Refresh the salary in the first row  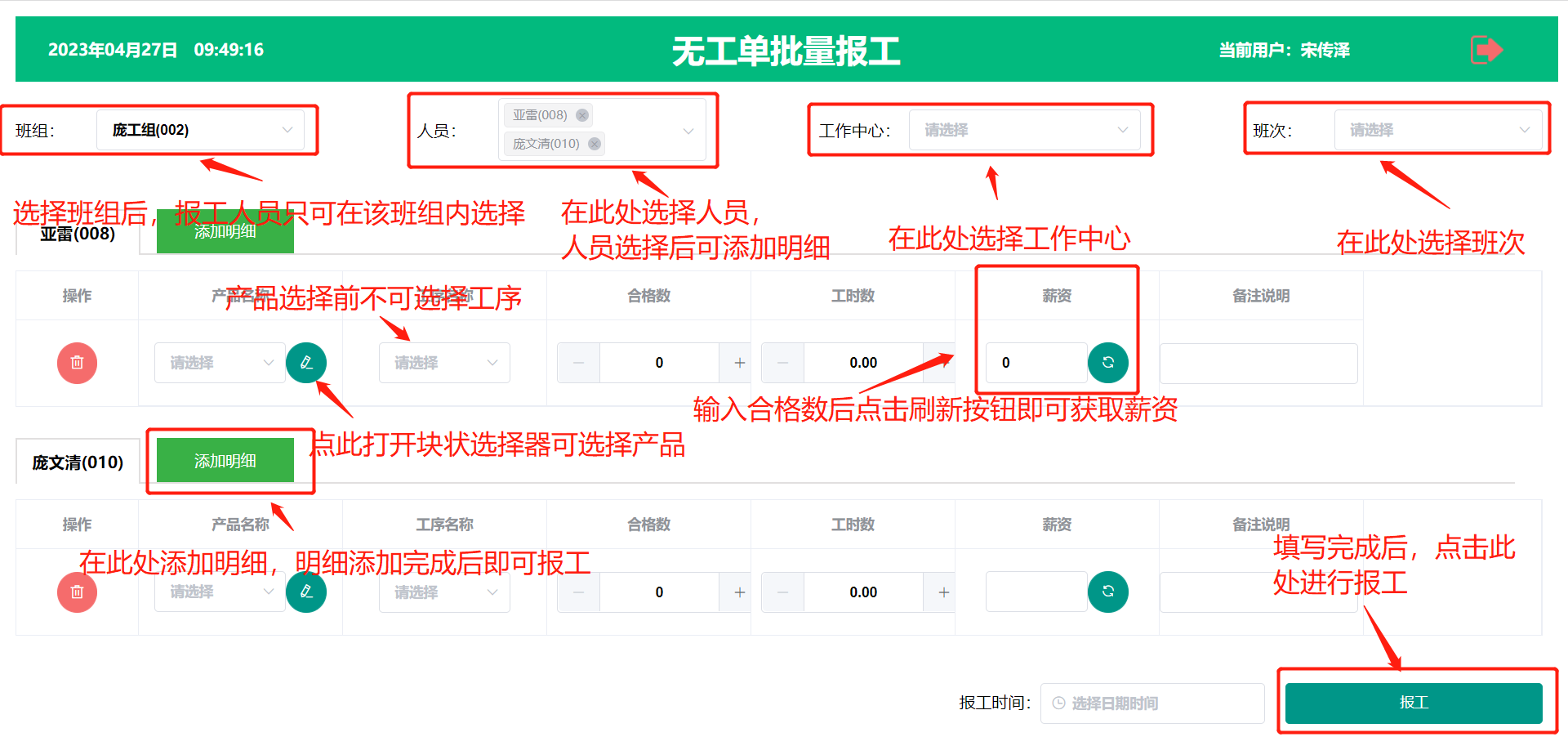1107,363
